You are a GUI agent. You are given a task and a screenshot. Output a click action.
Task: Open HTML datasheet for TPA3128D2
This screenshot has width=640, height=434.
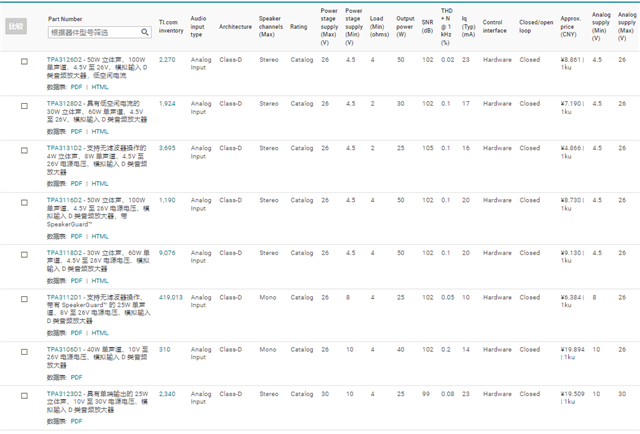[100, 131]
